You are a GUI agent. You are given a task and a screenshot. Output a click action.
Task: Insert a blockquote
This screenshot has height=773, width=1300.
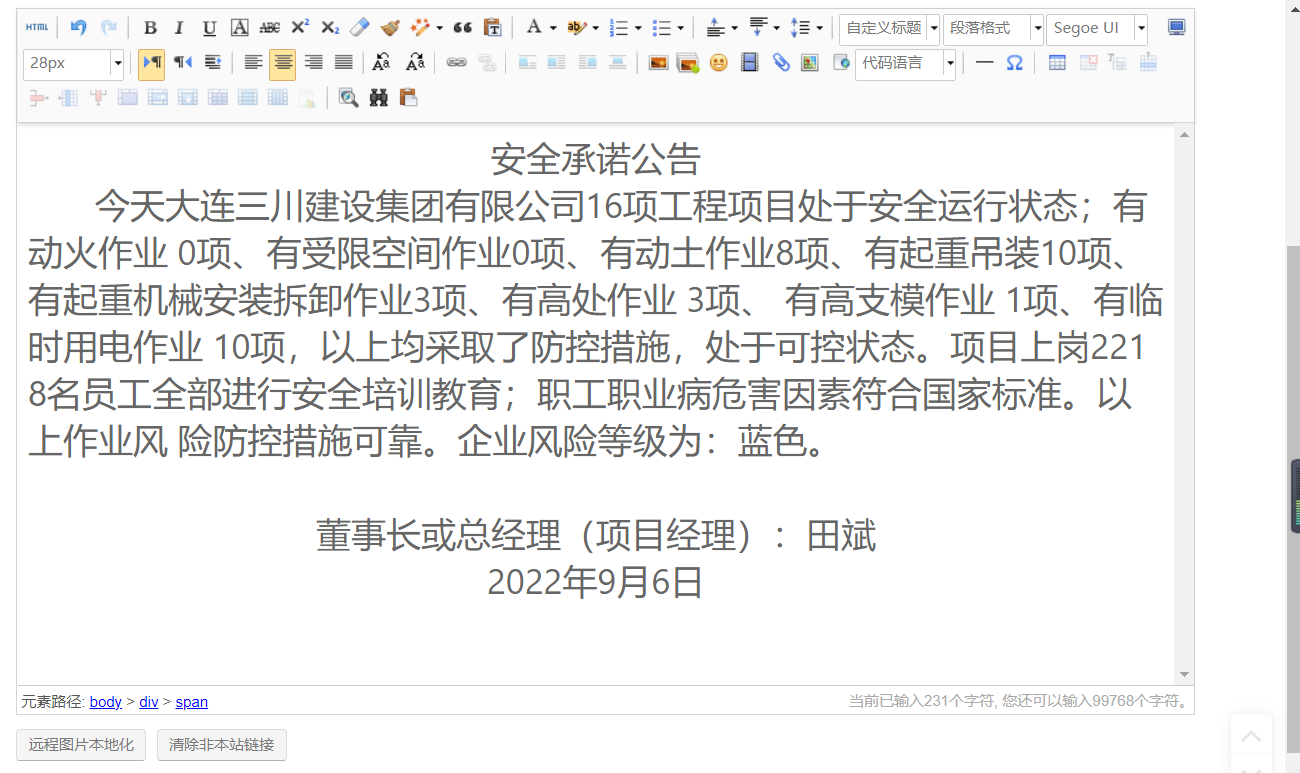pos(462,28)
